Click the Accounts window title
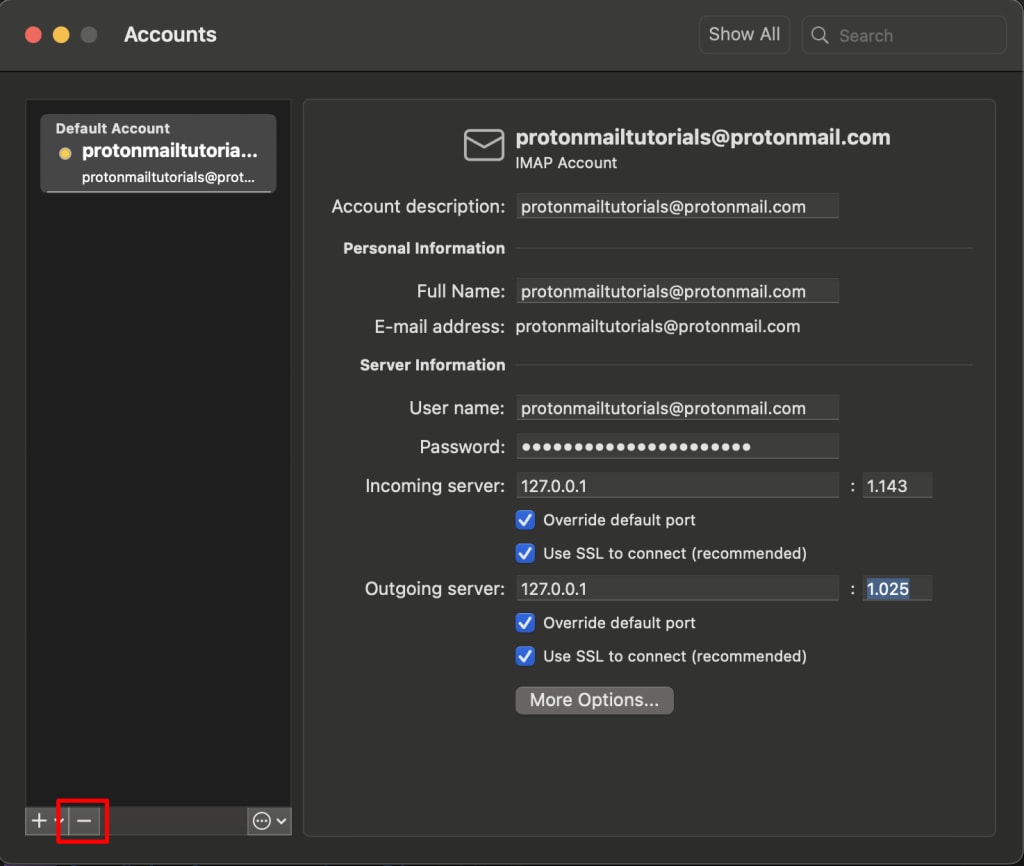The width and height of the screenshot is (1024, 866). coord(170,34)
